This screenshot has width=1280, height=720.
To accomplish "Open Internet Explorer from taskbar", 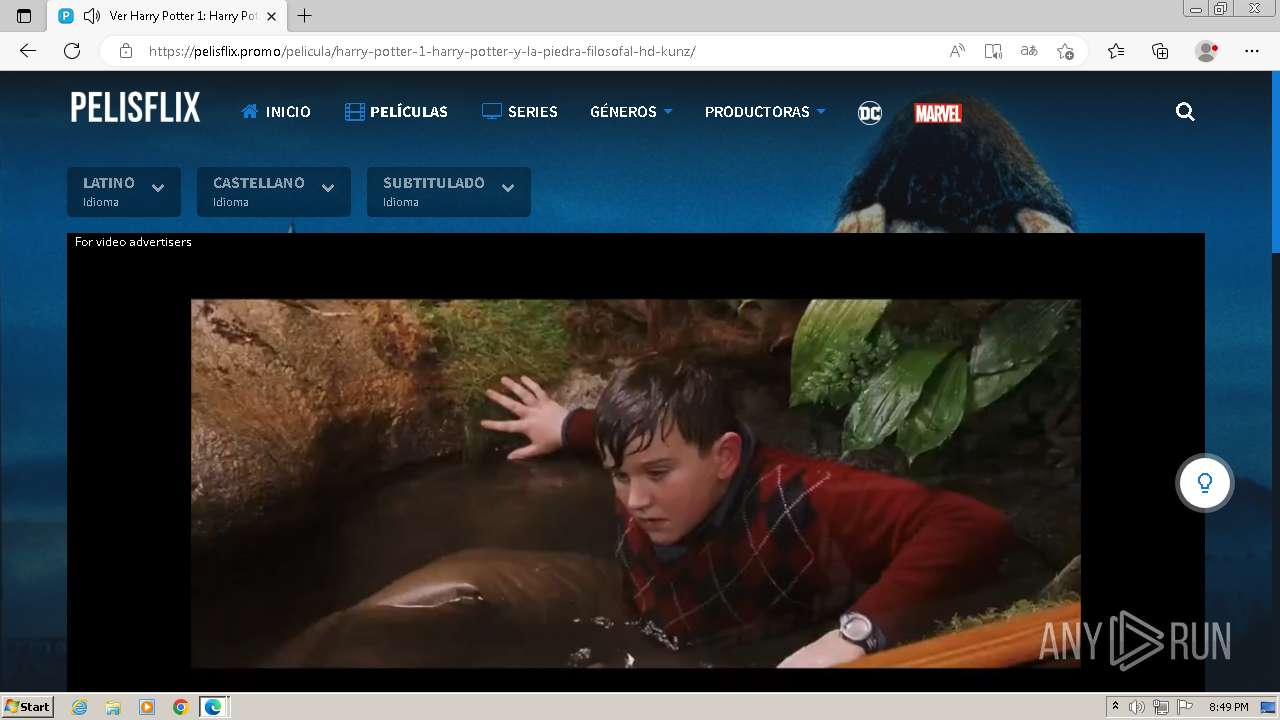I will [x=80, y=707].
